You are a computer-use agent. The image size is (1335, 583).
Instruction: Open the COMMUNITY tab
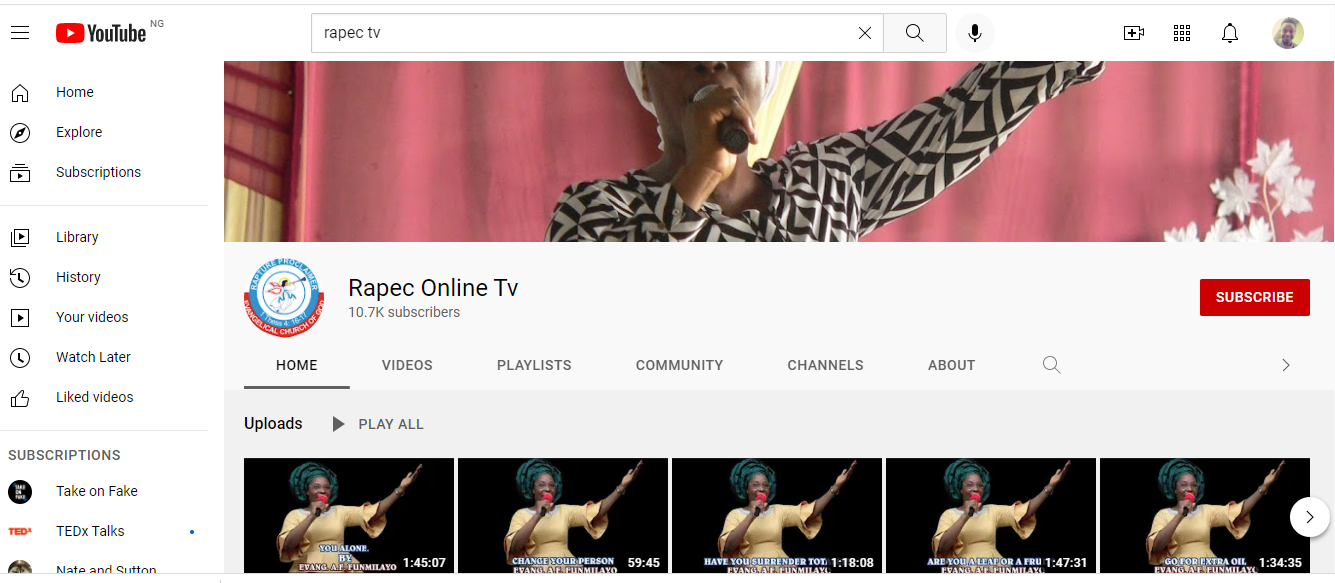pos(679,365)
